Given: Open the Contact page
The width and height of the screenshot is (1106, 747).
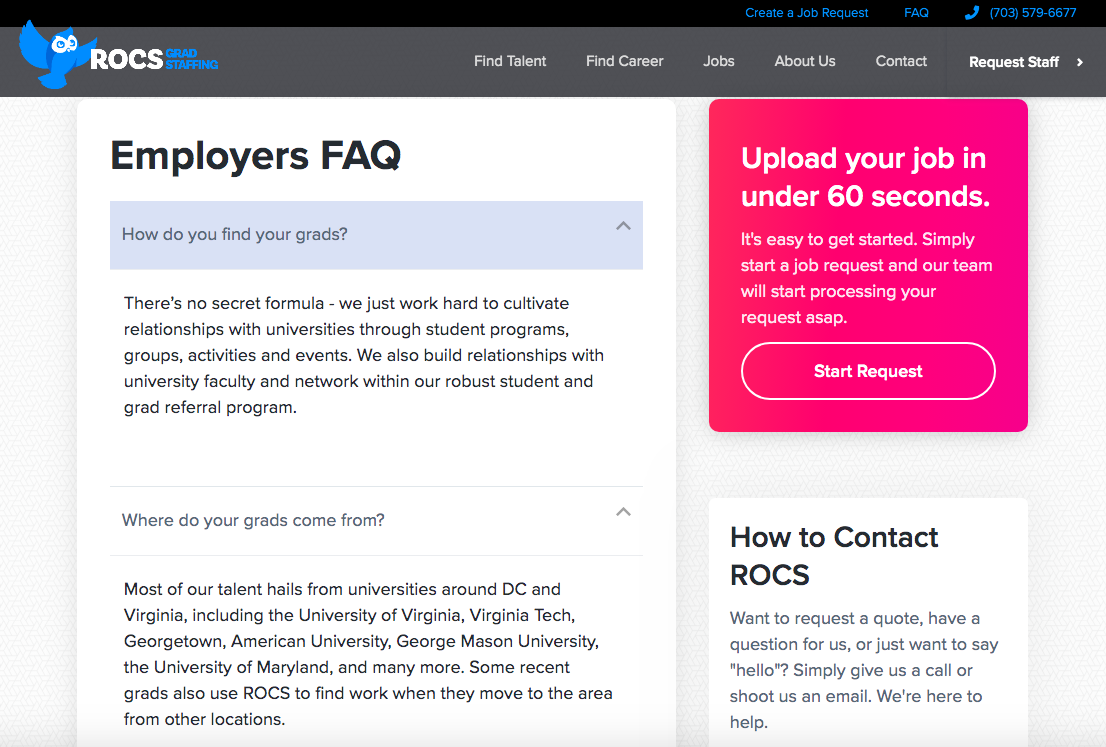Looking at the screenshot, I should click(901, 61).
